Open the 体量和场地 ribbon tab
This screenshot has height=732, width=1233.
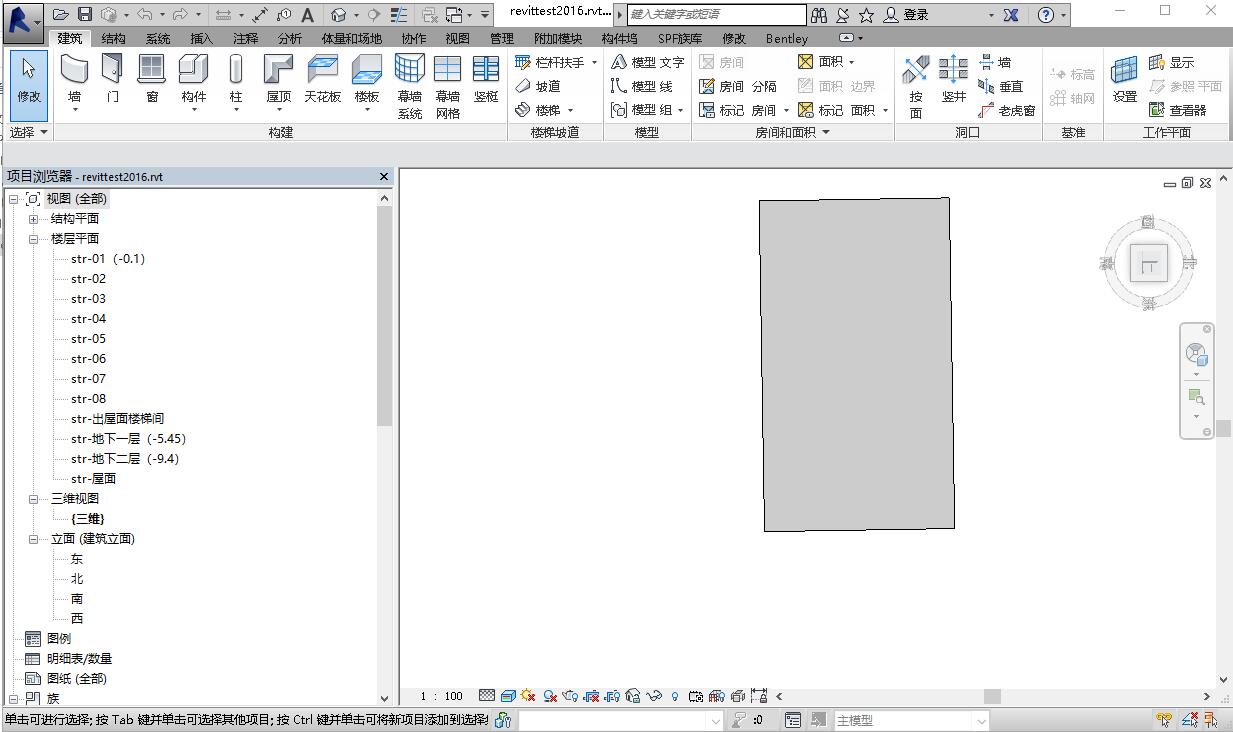point(351,38)
